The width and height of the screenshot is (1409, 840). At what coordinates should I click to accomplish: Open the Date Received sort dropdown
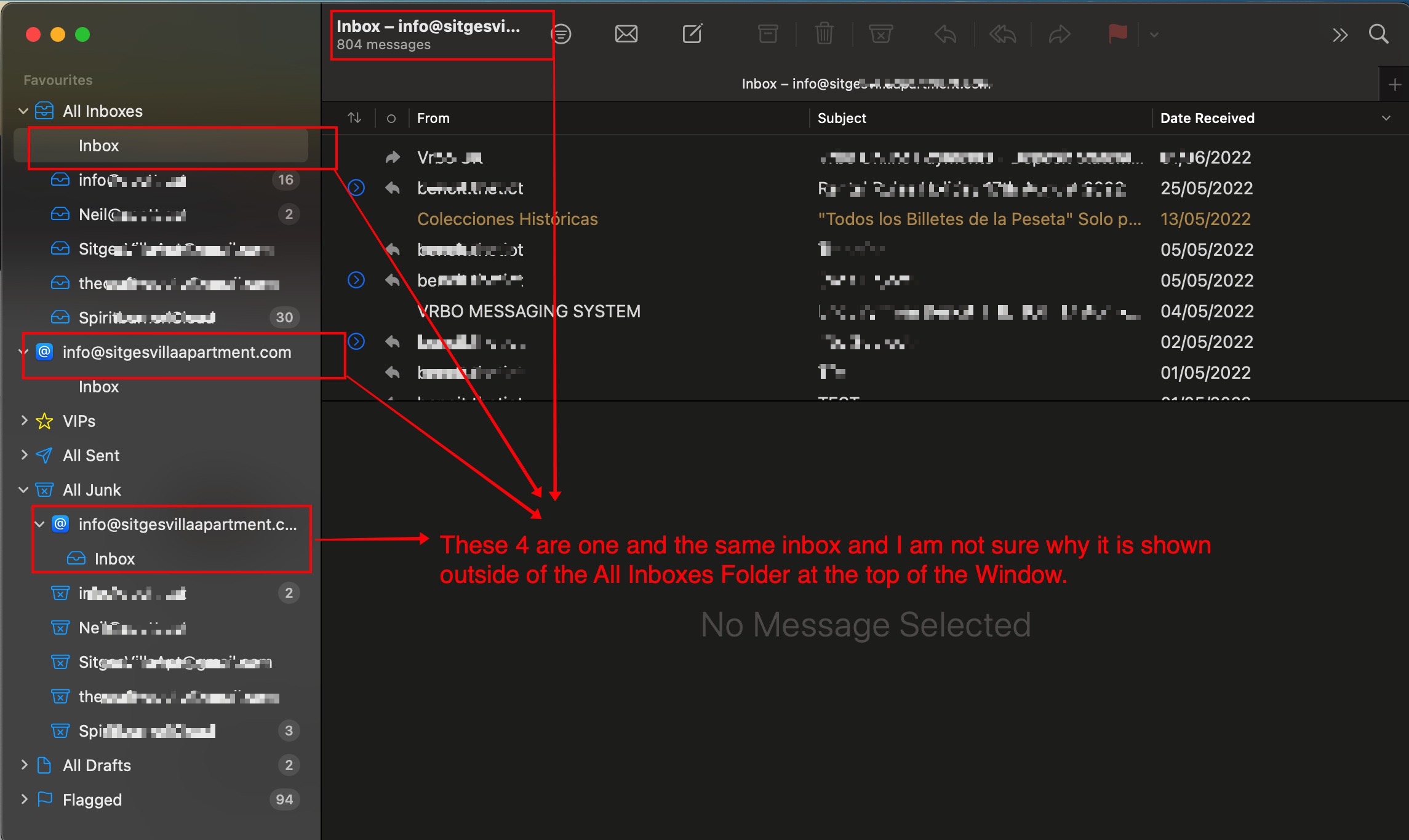[1386, 117]
